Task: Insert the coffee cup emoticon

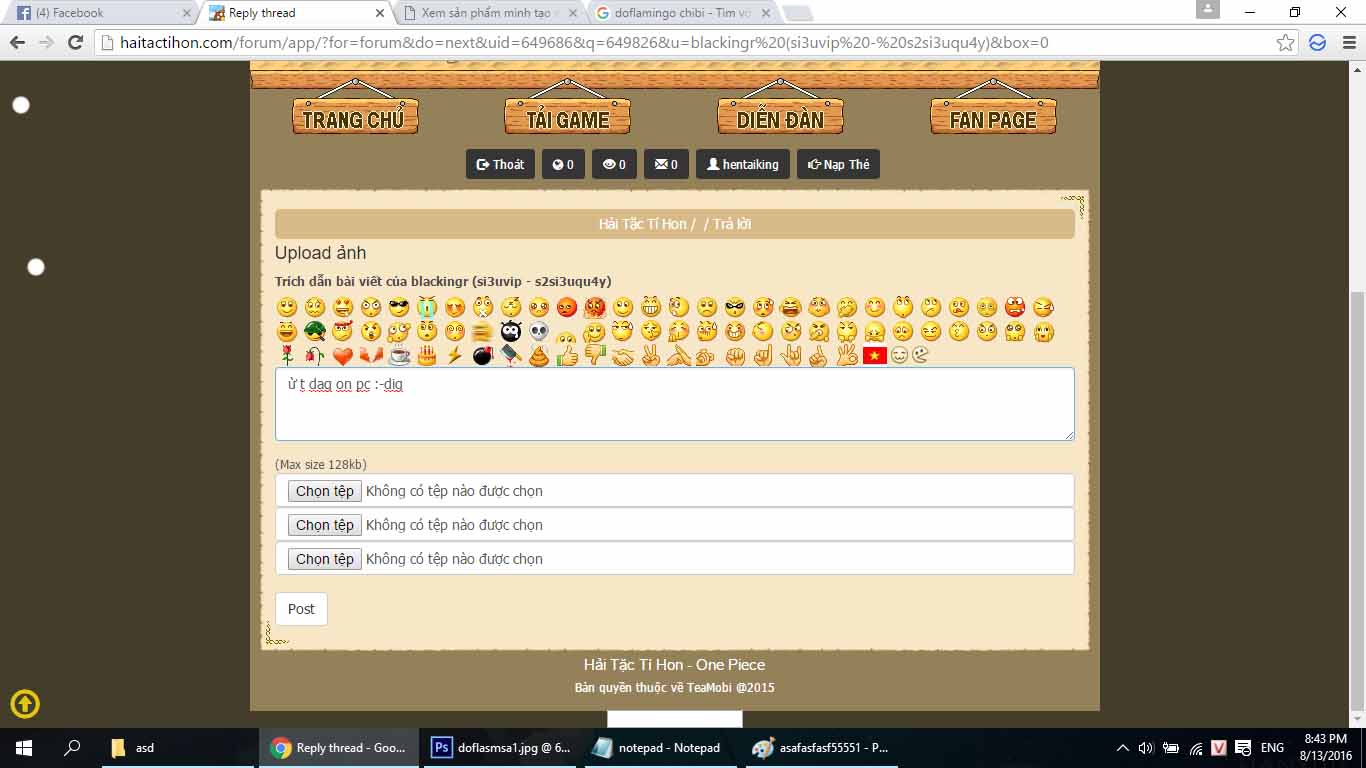Action: (399, 356)
